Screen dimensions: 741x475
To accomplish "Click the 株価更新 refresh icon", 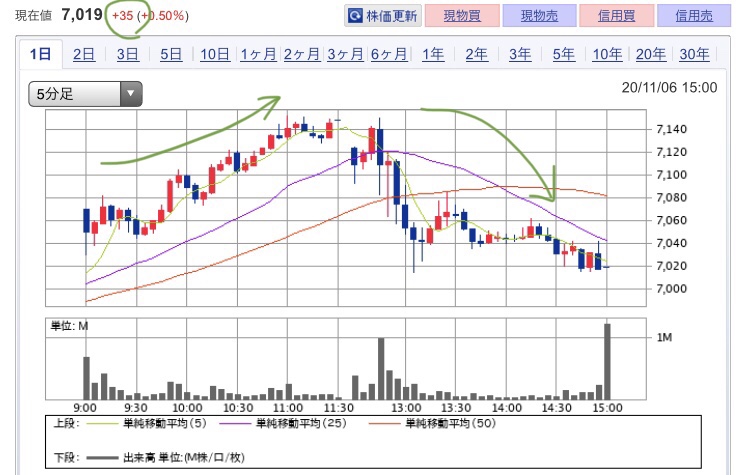I will tap(354, 16).
